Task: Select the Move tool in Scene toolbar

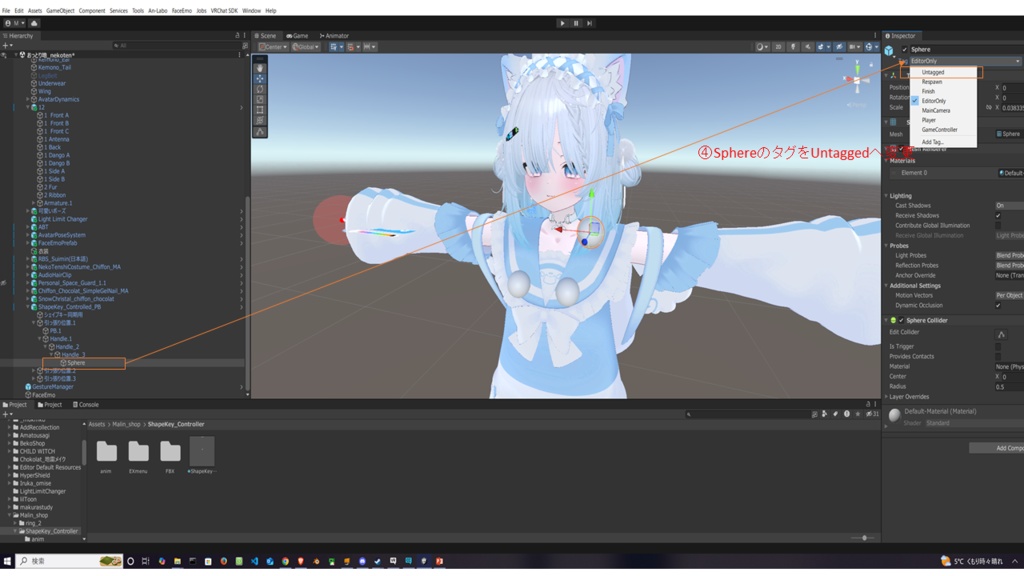Action: [260, 78]
